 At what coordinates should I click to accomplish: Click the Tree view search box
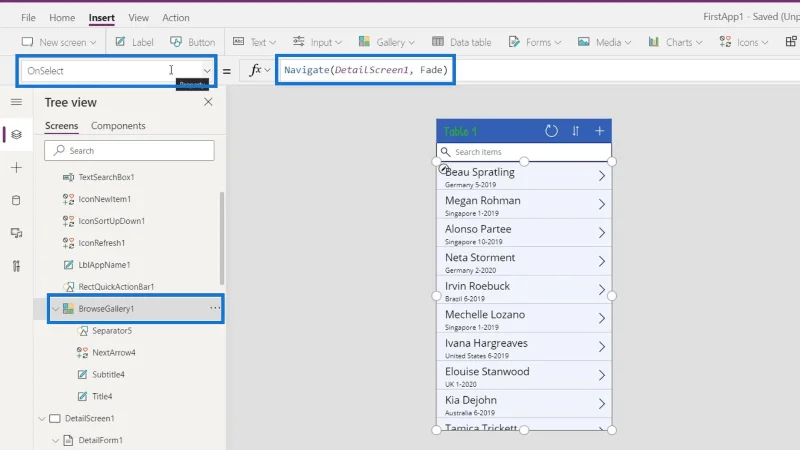coord(129,151)
